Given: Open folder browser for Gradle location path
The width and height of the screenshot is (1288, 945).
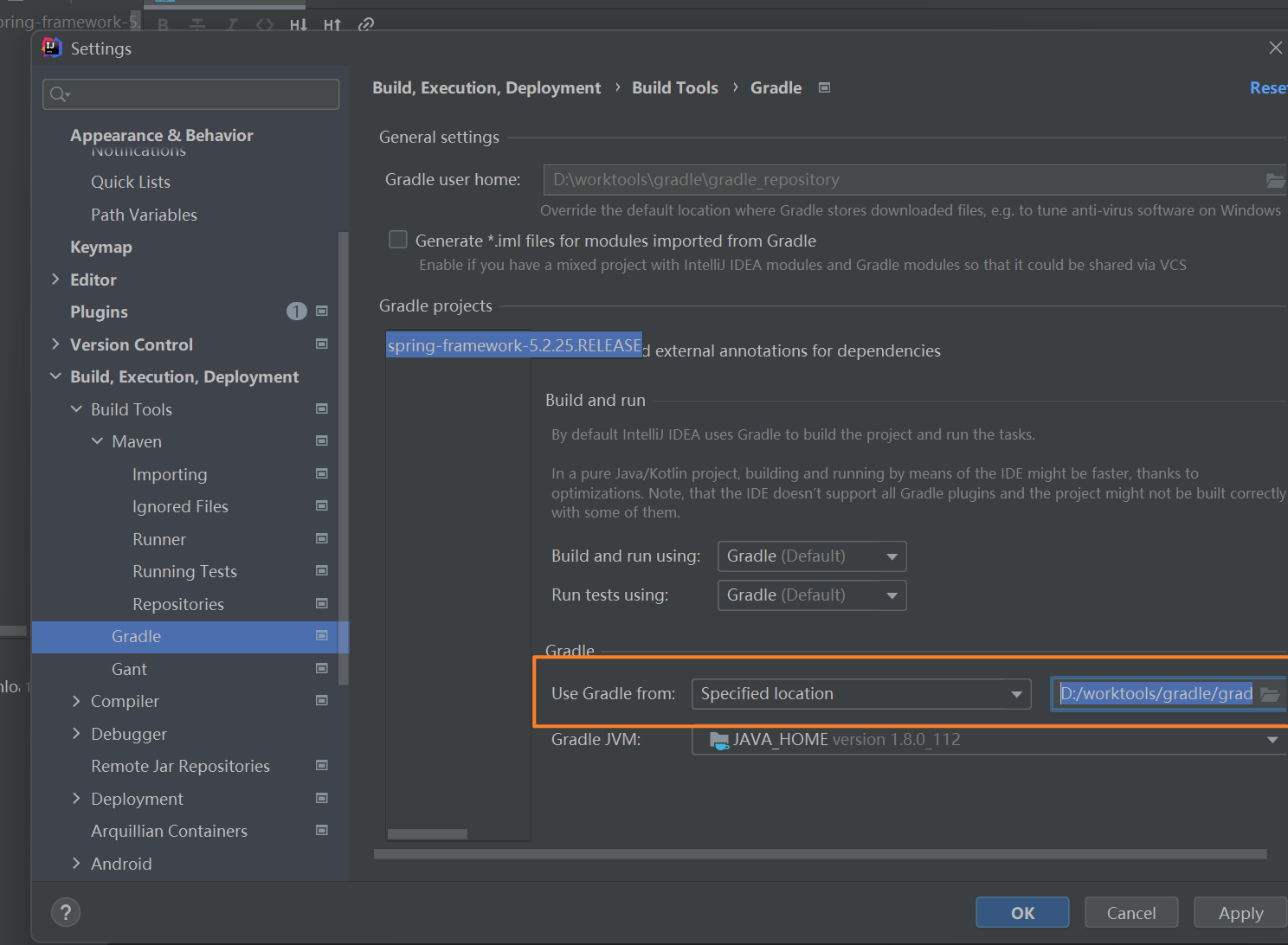Looking at the screenshot, I should point(1270,694).
